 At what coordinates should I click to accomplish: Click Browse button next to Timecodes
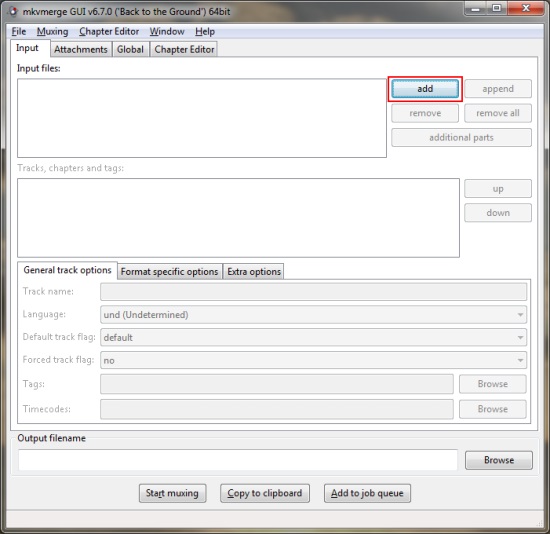click(x=492, y=409)
